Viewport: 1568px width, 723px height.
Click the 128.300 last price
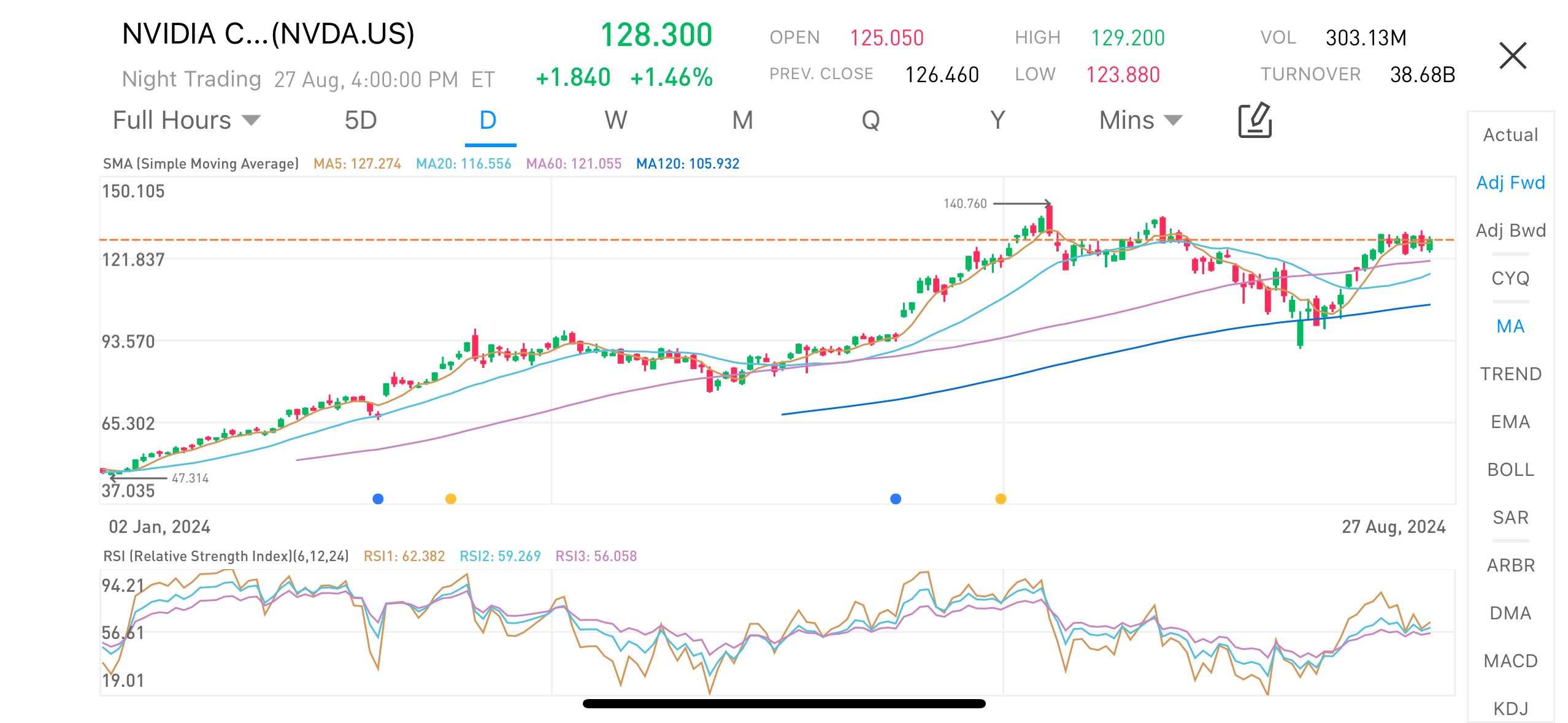[656, 35]
